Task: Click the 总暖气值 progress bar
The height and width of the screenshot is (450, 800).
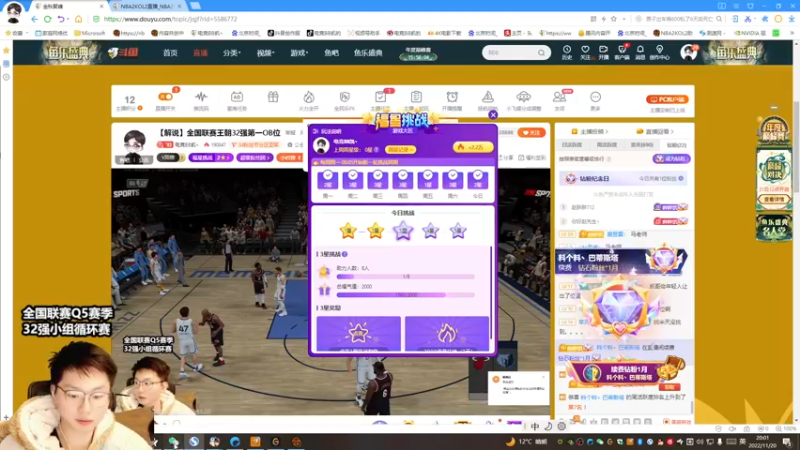Action: [x=406, y=295]
